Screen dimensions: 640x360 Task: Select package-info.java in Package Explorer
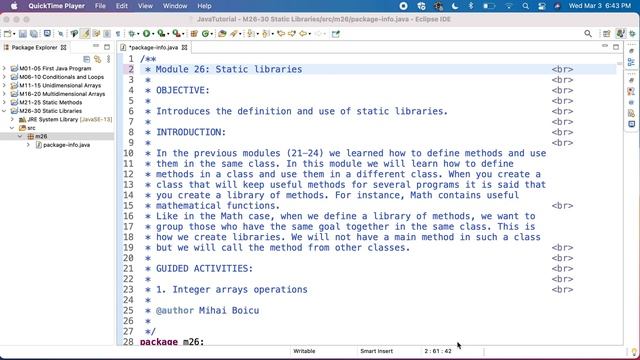tap(67, 145)
